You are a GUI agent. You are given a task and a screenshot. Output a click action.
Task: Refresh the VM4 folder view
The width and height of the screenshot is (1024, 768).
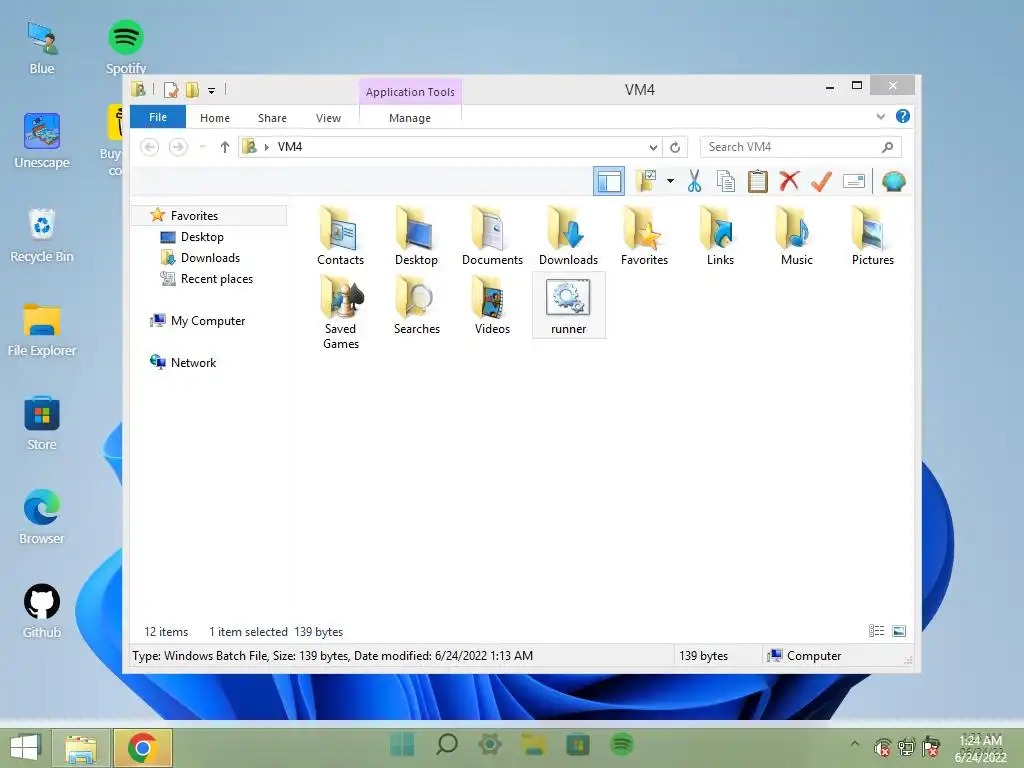(675, 147)
